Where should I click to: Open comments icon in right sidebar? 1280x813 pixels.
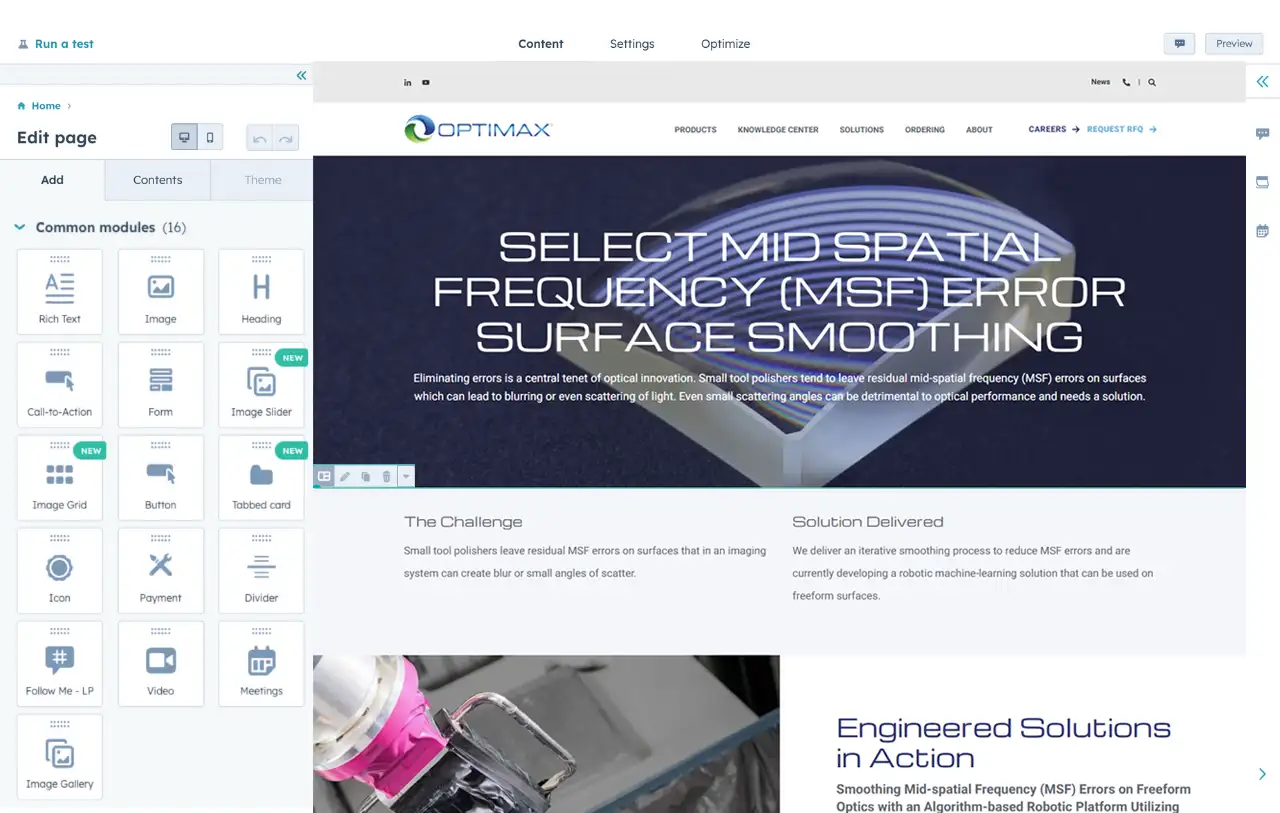click(x=1262, y=133)
